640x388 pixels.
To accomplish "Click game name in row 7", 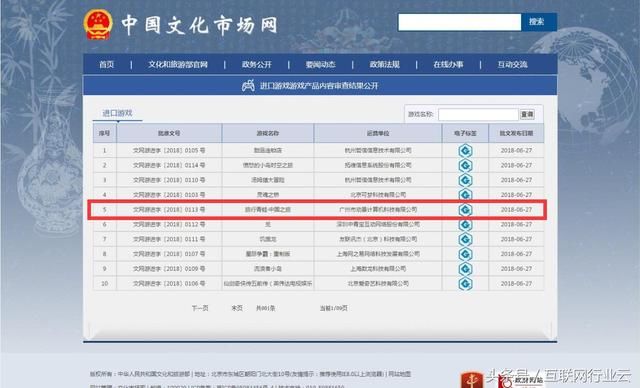I will (268, 239).
